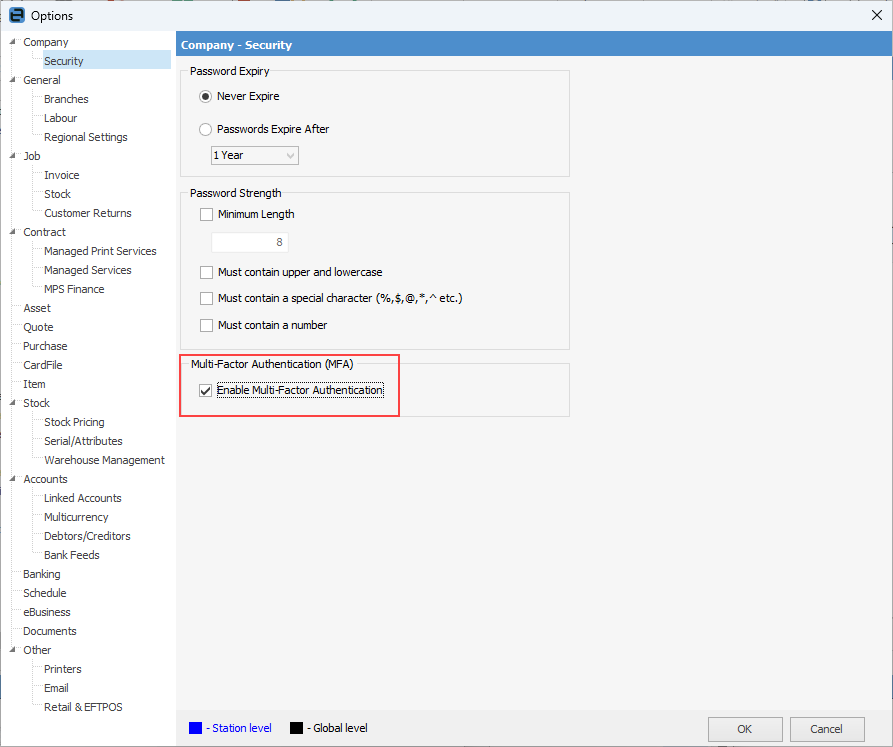Open Stock Pricing options

(x=74, y=422)
